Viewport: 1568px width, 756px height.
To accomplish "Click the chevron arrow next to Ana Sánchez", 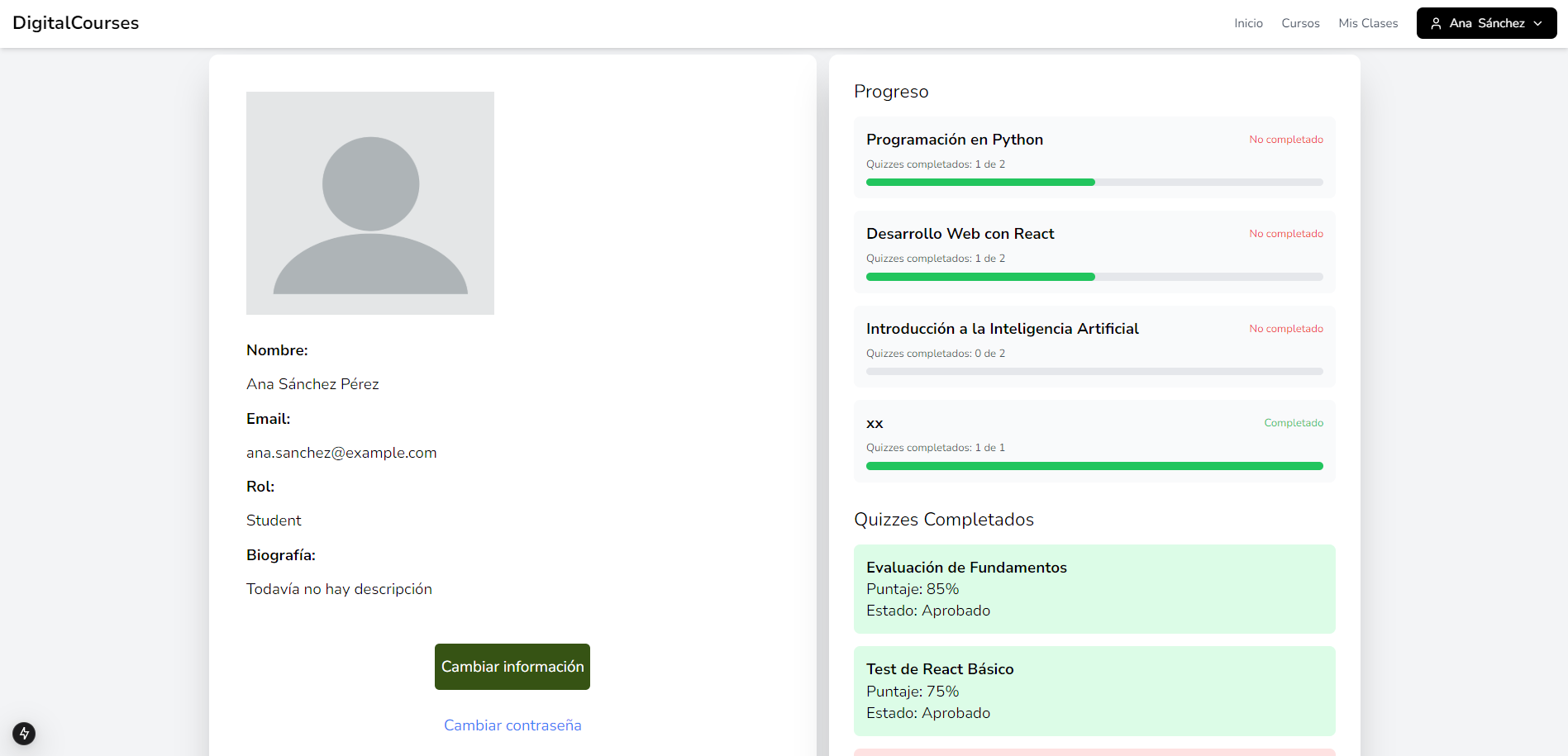I will pyautogui.click(x=1538, y=23).
